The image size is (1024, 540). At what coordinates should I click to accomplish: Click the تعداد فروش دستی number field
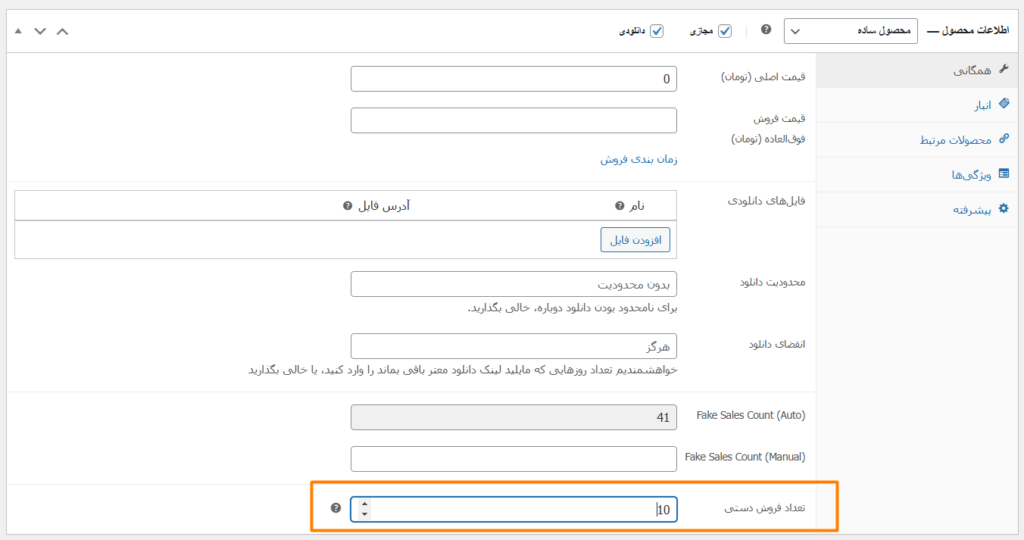point(513,509)
